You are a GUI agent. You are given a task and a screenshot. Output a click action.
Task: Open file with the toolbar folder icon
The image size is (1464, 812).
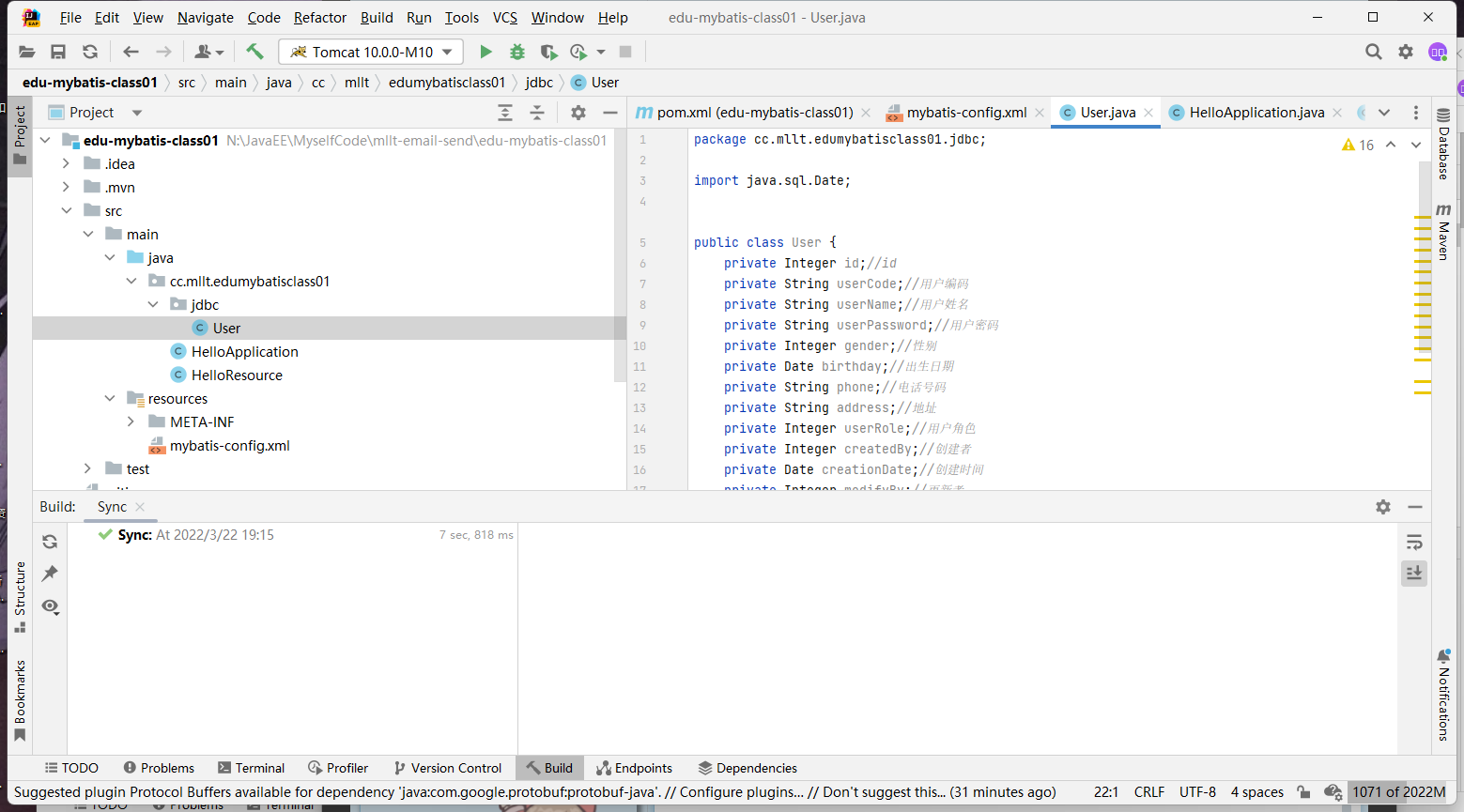[27, 52]
